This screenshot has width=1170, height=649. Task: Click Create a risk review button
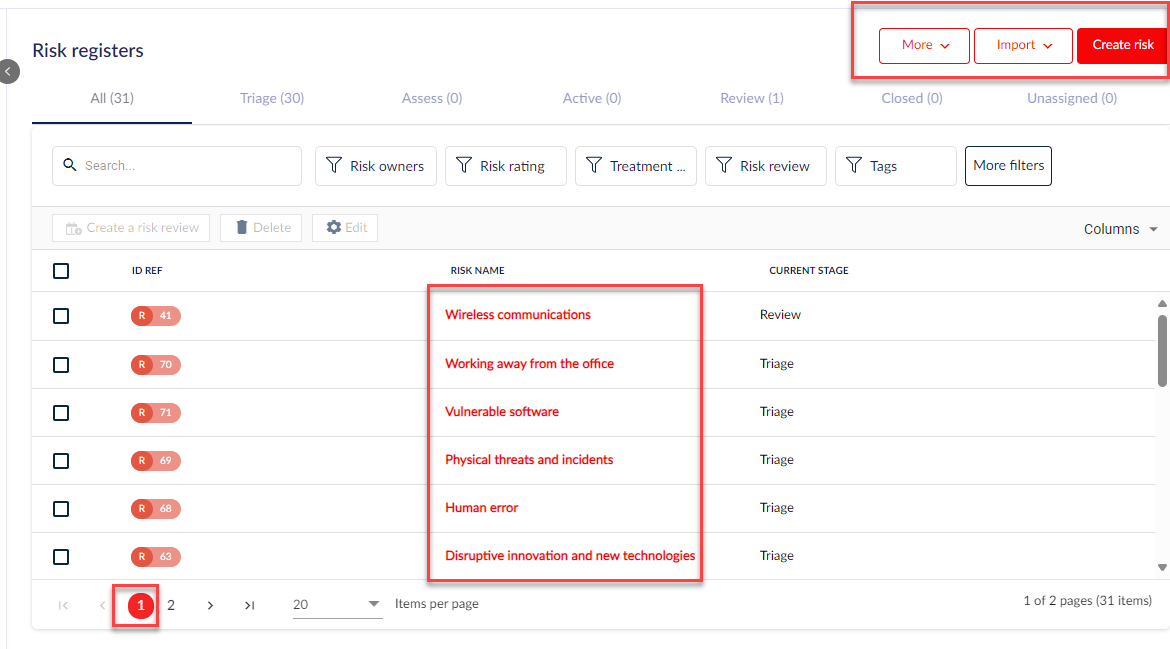point(131,228)
